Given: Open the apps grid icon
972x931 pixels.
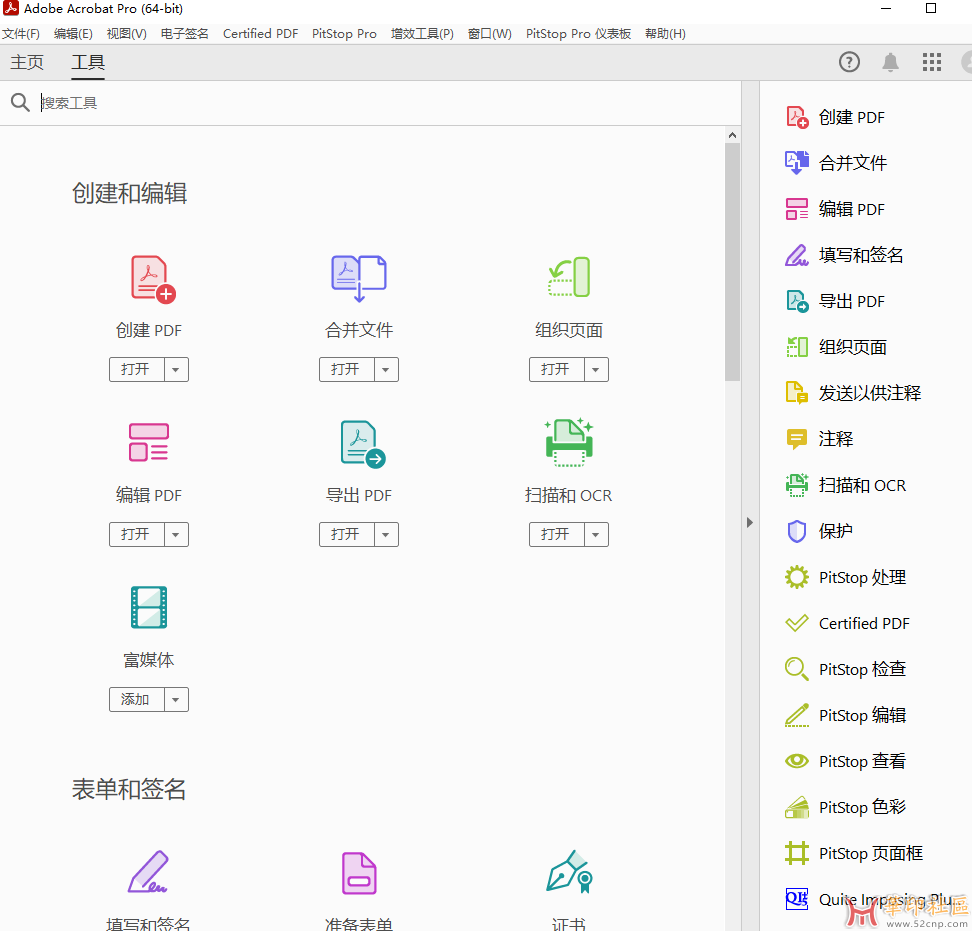Looking at the screenshot, I should click(x=932, y=62).
